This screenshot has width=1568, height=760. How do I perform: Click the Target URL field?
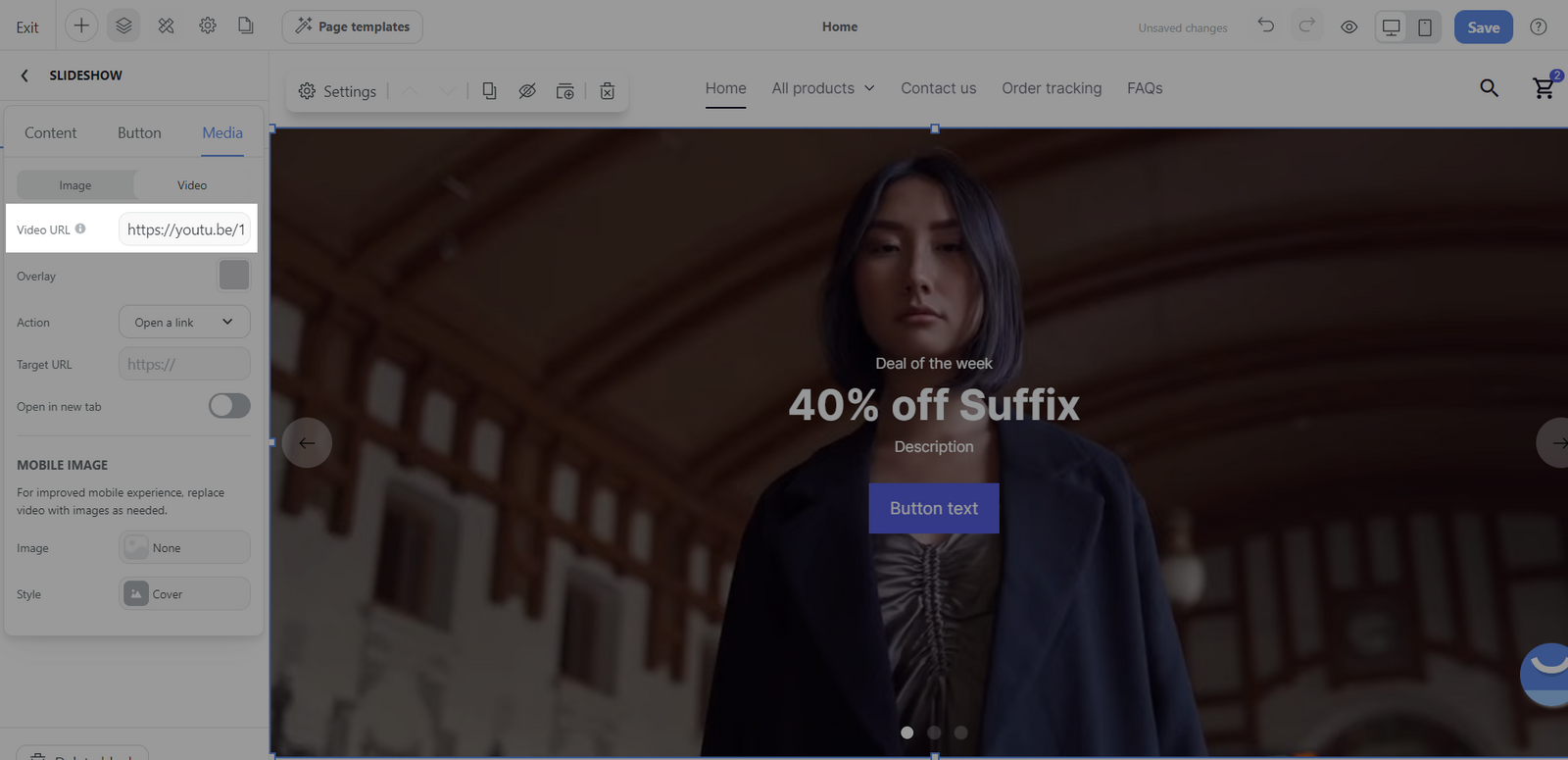(184, 364)
